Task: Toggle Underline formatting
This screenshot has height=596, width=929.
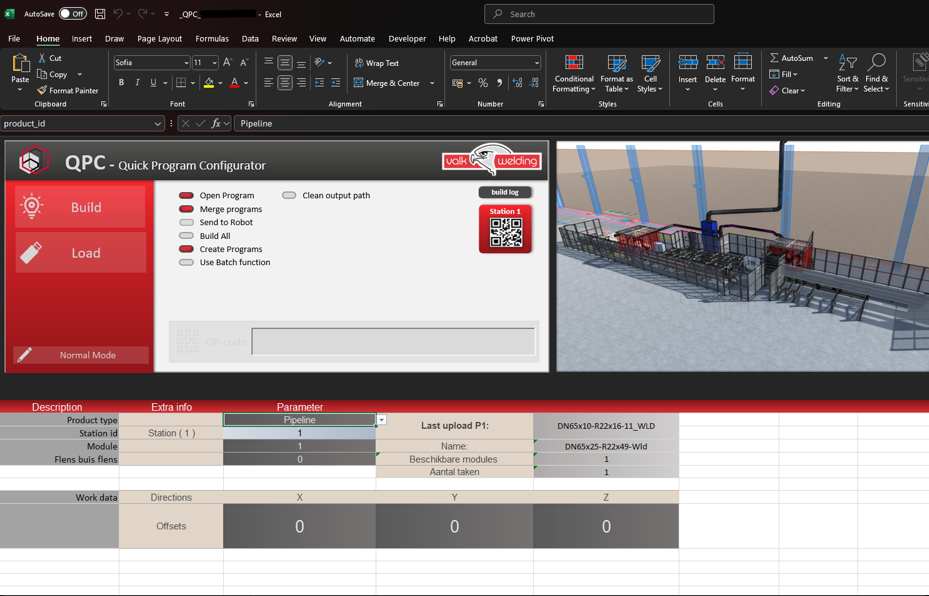Action: (153, 83)
